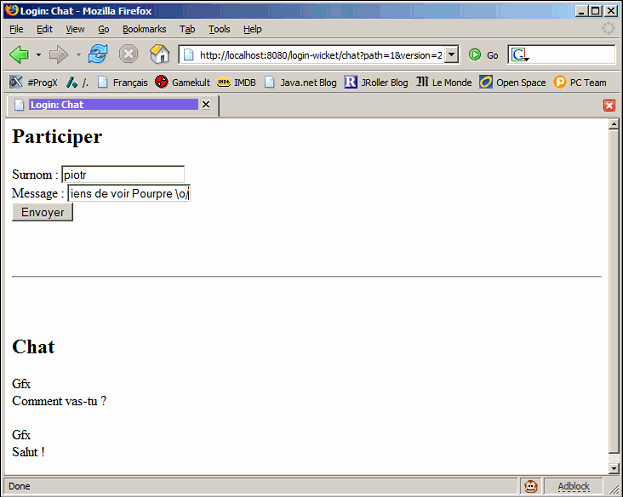Open the Help menu
Viewport: 623px width, 497px height.
[252, 29]
